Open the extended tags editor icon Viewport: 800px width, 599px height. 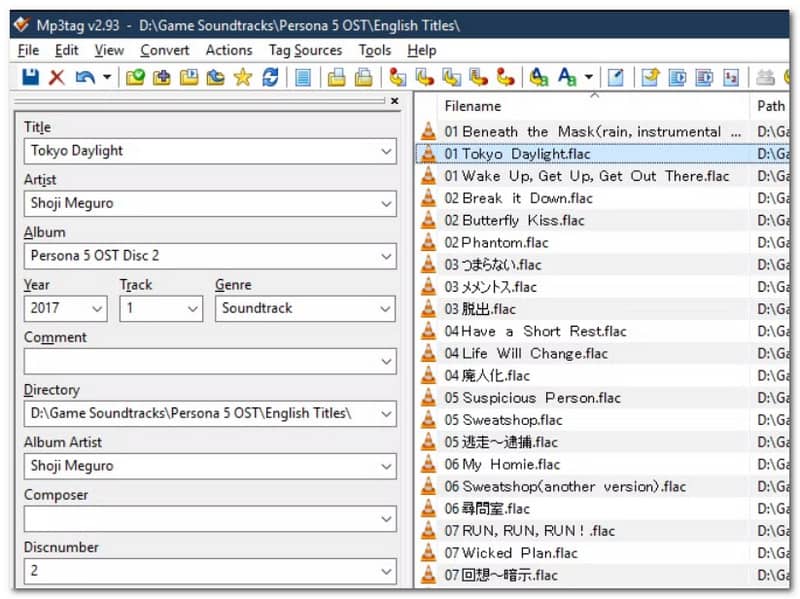click(x=616, y=77)
